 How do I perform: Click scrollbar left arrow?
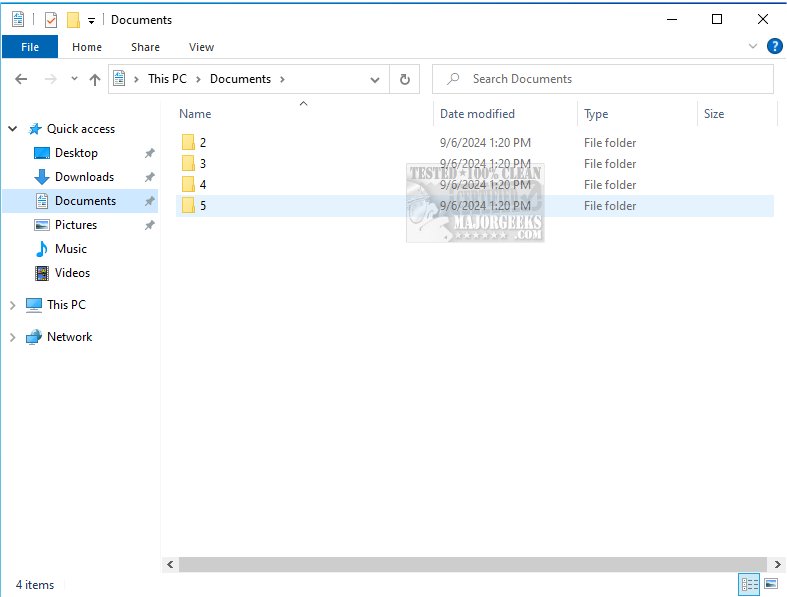click(x=170, y=565)
